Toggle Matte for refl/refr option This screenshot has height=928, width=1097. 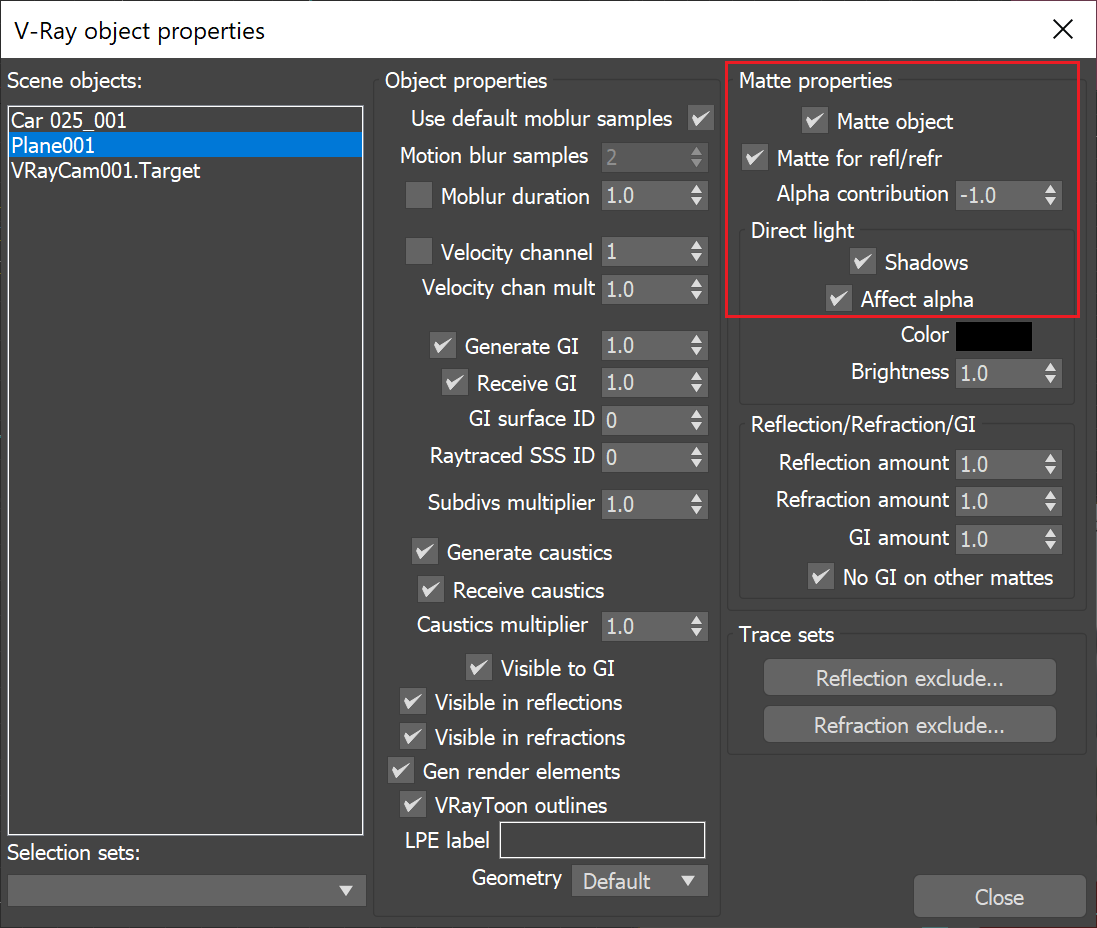pyautogui.click(x=754, y=157)
